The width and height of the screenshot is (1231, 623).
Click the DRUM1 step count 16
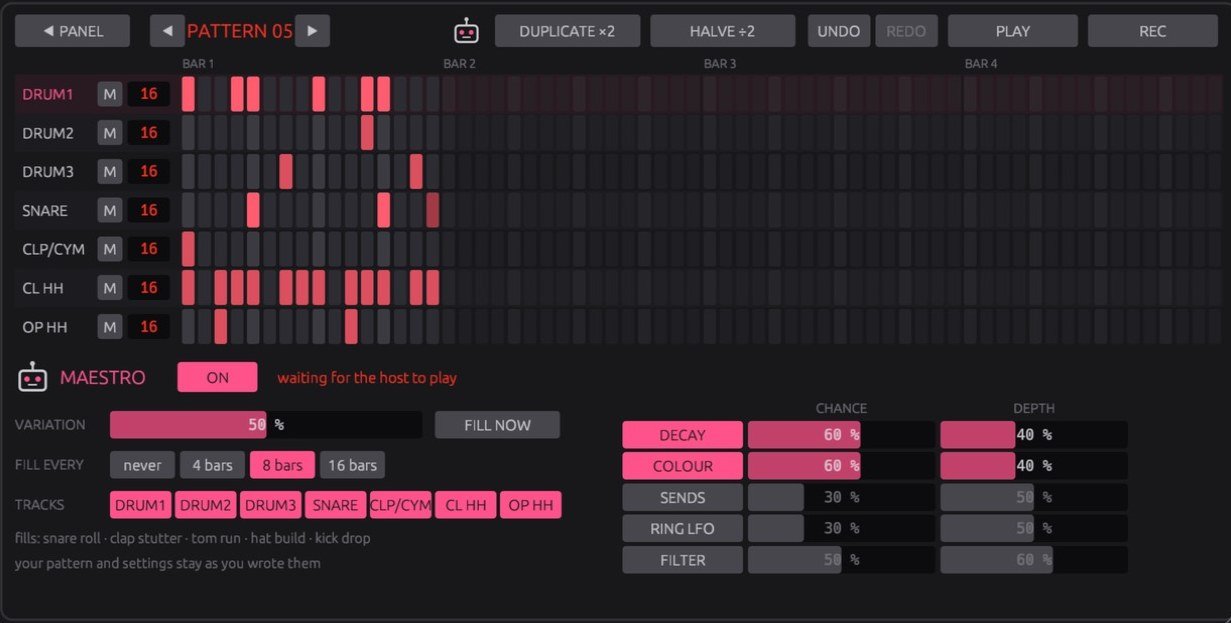(x=149, y=94)
